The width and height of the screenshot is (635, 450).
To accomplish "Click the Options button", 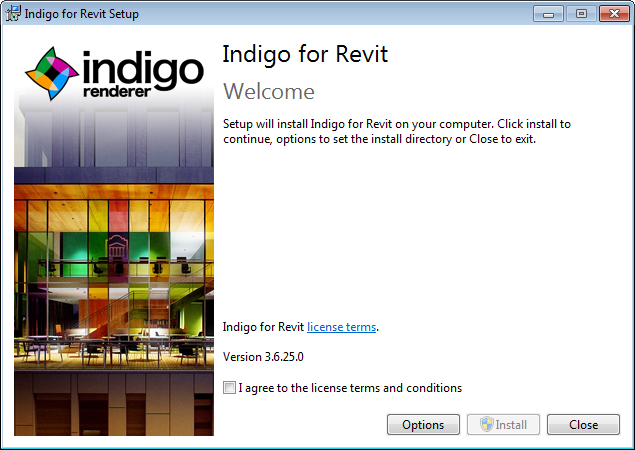I will tap(423, 424).
